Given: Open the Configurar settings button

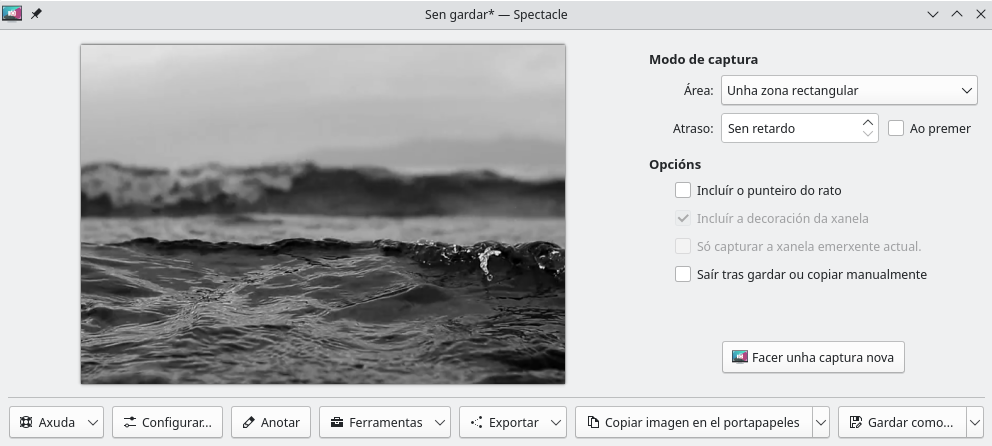Looking at the screenshot, I should (x=167, y=422).
